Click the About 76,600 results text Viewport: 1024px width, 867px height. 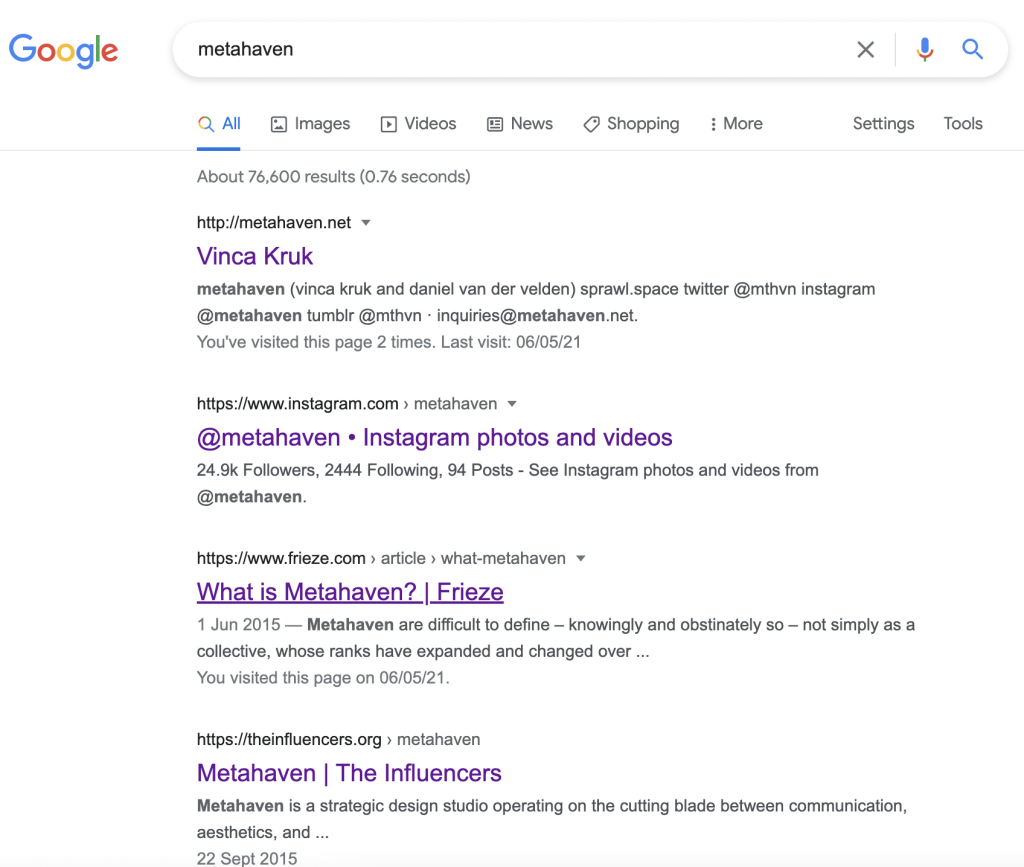pos(333,177)
